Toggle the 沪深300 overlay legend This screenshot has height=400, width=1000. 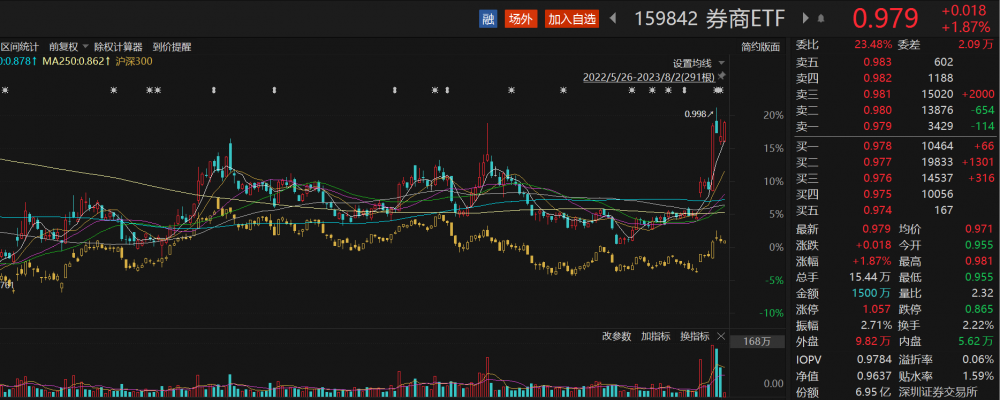135,61
